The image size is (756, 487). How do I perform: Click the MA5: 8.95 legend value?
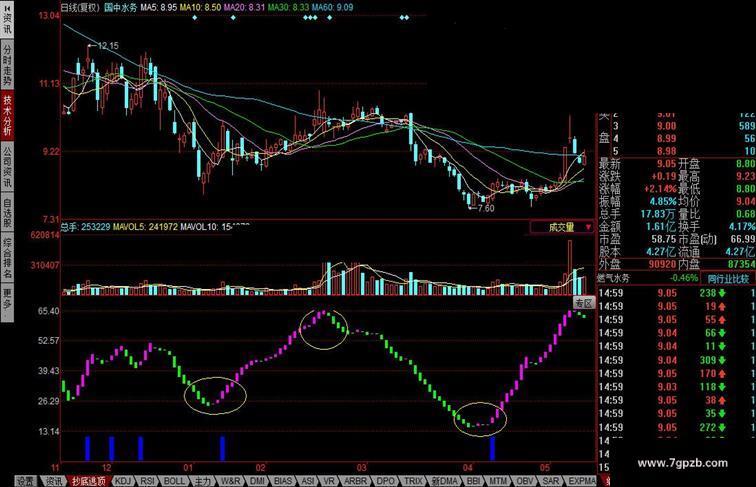pos(159,7)
